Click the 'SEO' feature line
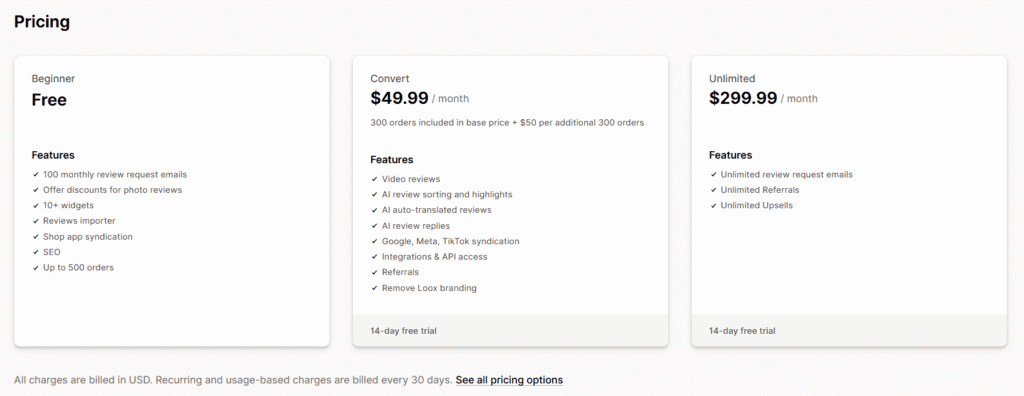The image size is (1024, 396). pyautogui.click(x=52, y=252)
